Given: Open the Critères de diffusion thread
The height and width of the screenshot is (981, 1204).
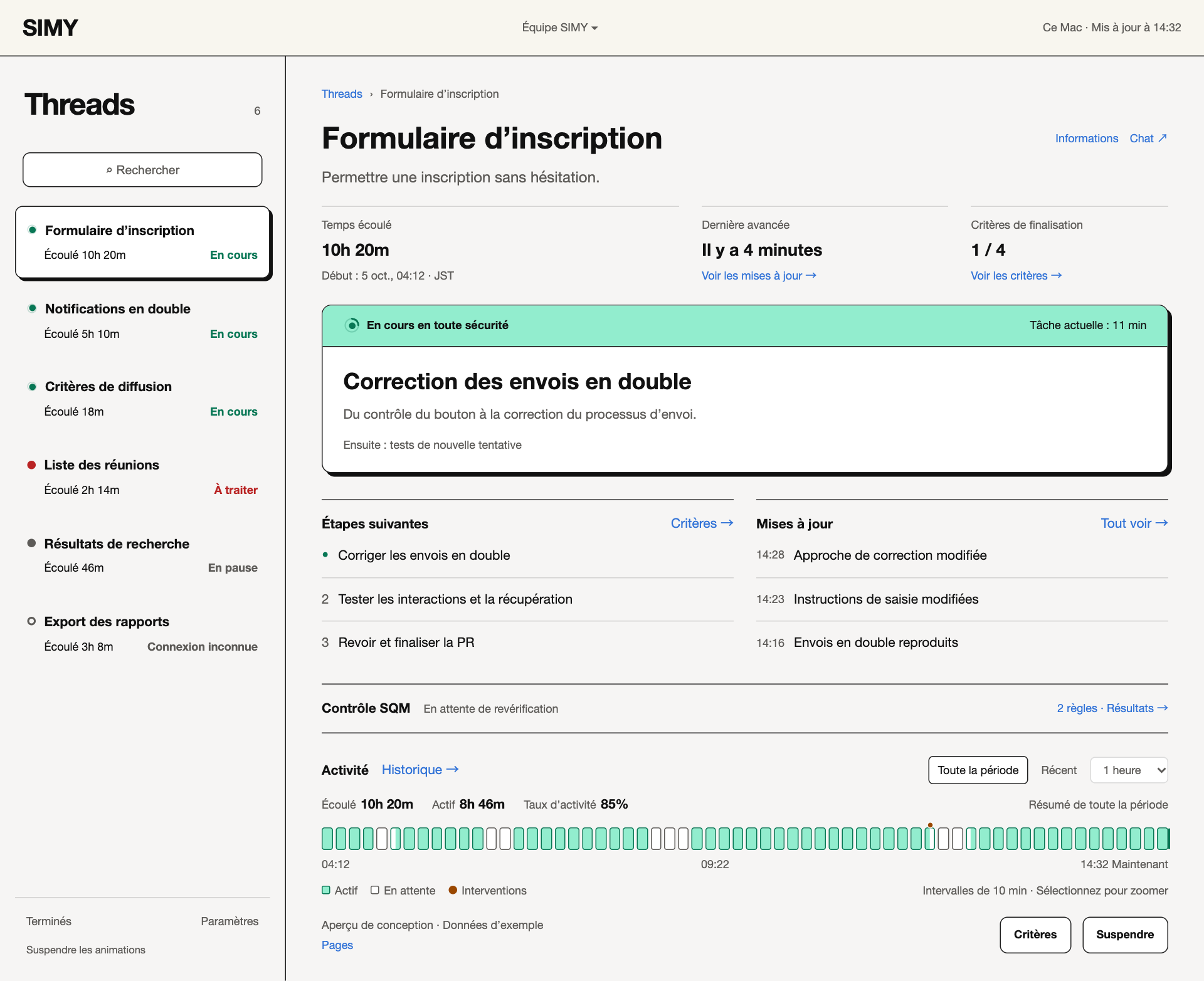Looking at the screenshot, I should tap(143, 399).
